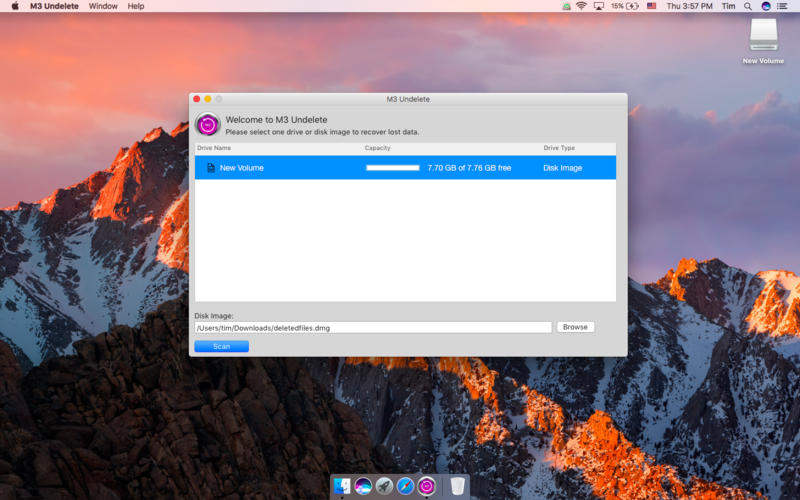This screenshot has height=500, width=800.
Task: Open Wi-Fi status menu
Action: tap(581, 6)
